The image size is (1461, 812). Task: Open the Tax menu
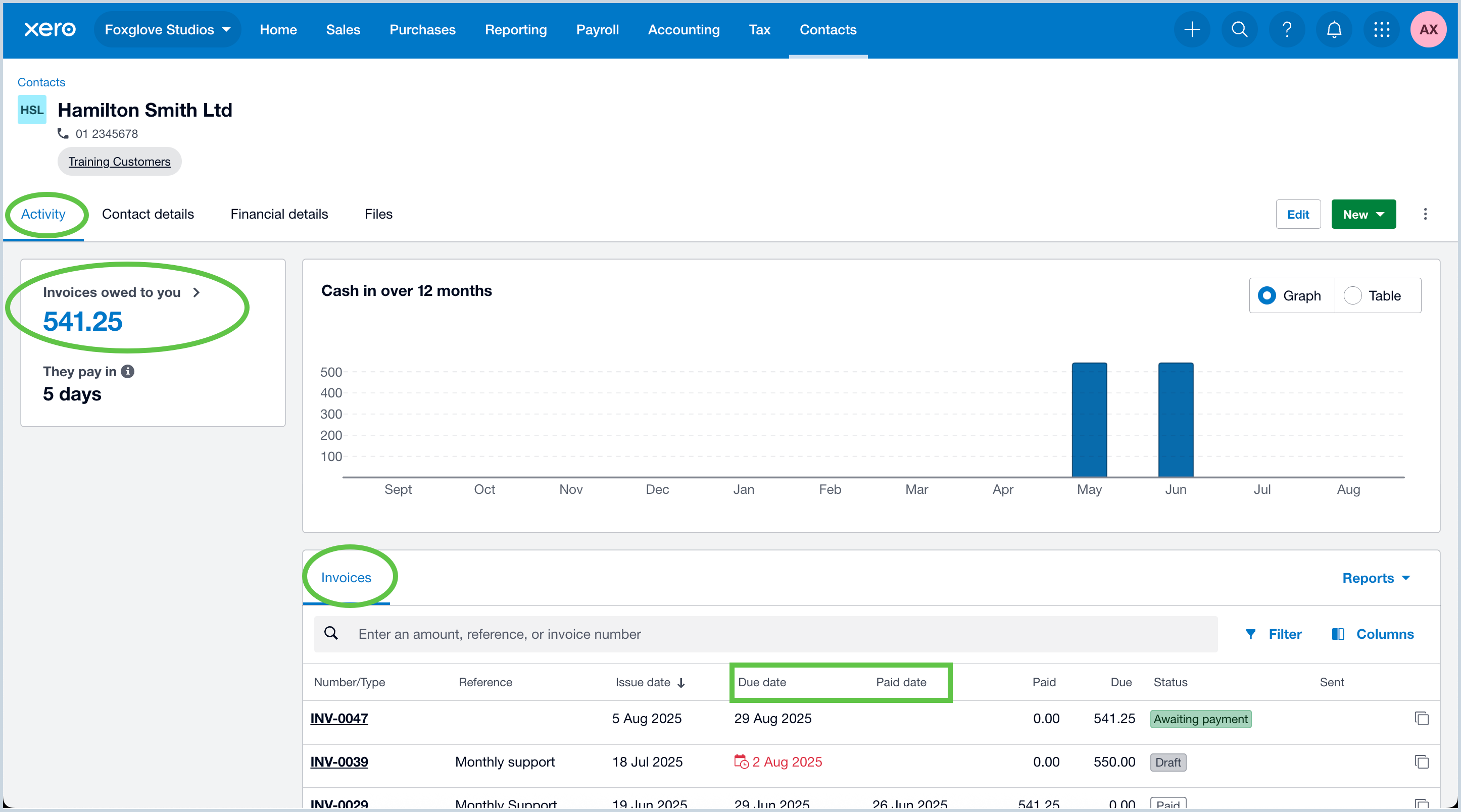[759, 29]
